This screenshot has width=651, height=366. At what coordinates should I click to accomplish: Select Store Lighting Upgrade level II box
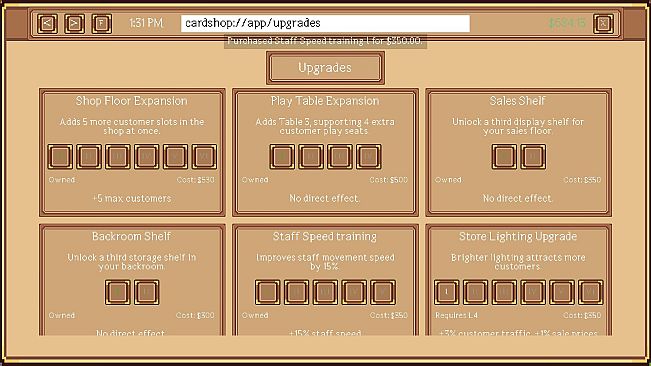(x=475, y=292)
